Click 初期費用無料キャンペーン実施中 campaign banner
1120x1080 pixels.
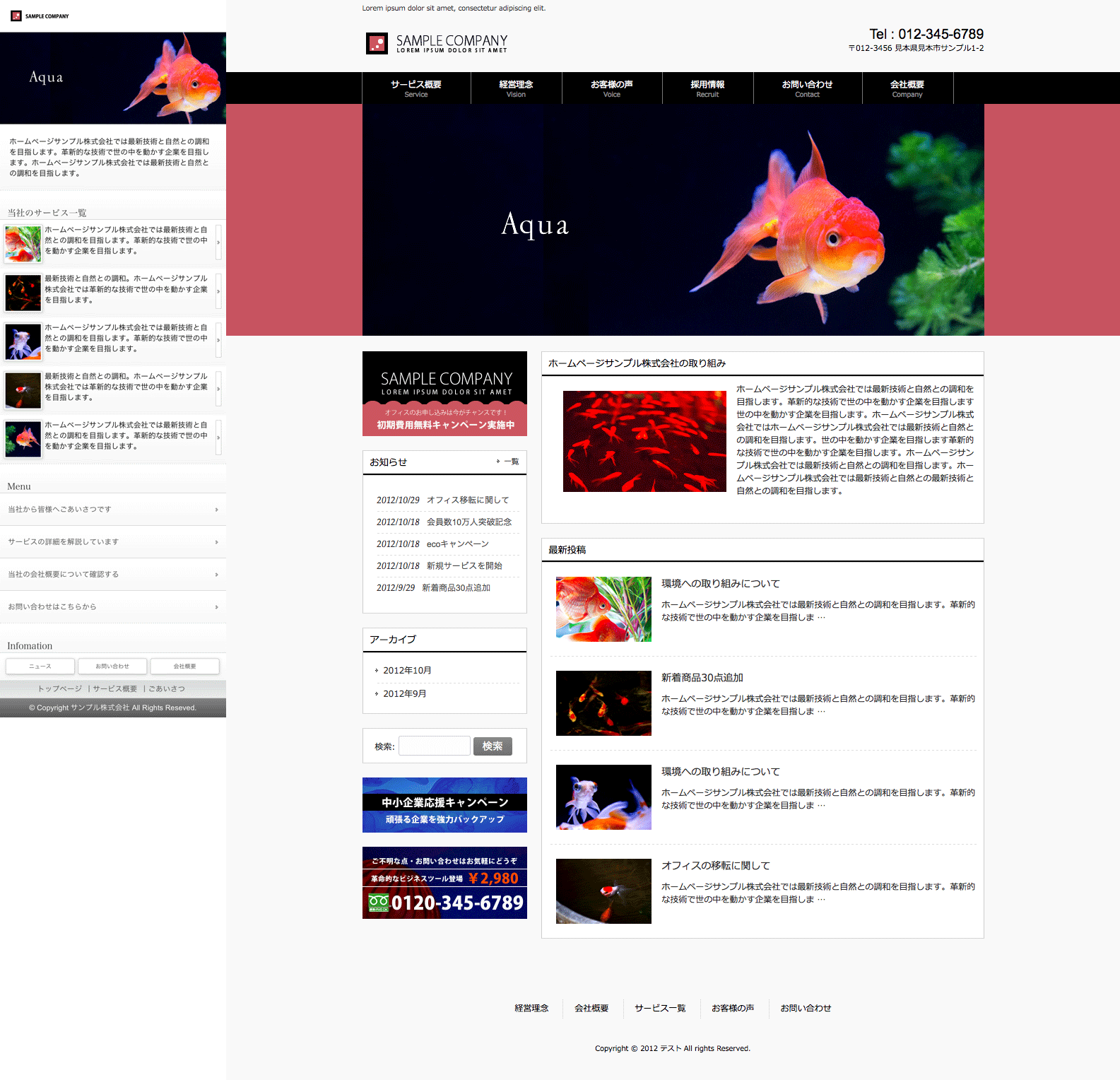click(444, 394)
